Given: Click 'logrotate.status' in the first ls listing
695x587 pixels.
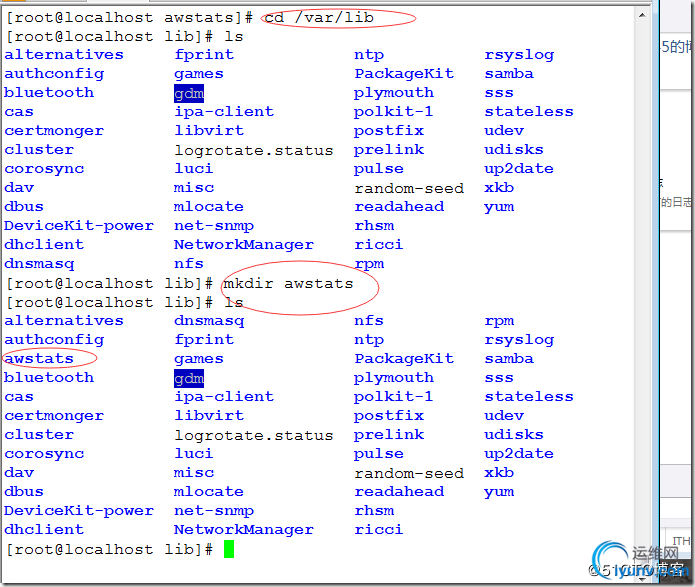Looking at the screenshot, I should point(254,150).
